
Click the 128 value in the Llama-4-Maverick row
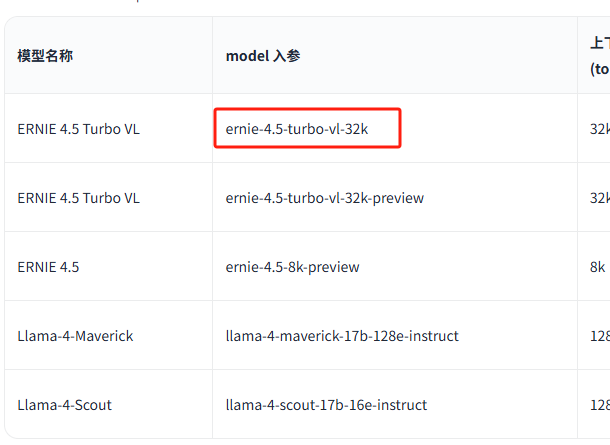[x=600, y=336]
